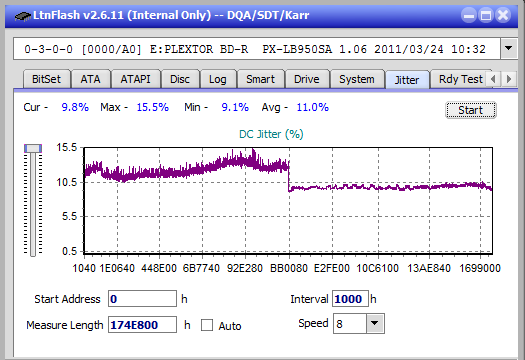Switch to the Drive tab
Screen dimensions: 525x360
coord(307,79)
